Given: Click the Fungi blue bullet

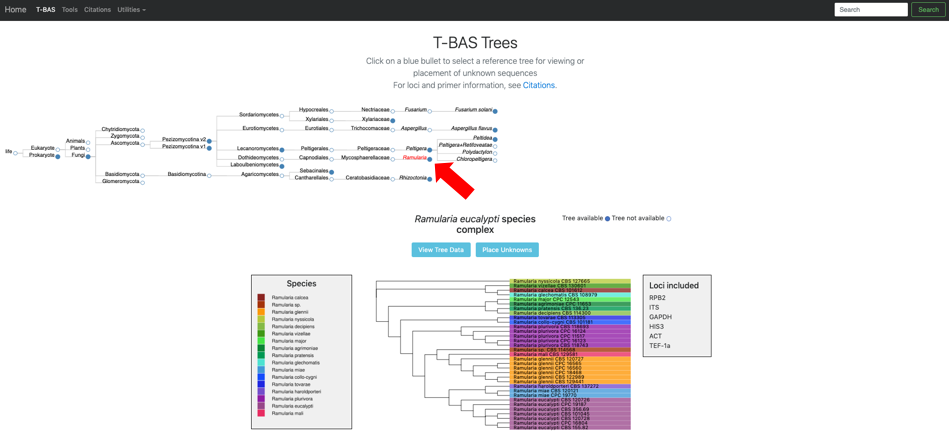Looking at the screenshot, I should click(x=88, y=156).
